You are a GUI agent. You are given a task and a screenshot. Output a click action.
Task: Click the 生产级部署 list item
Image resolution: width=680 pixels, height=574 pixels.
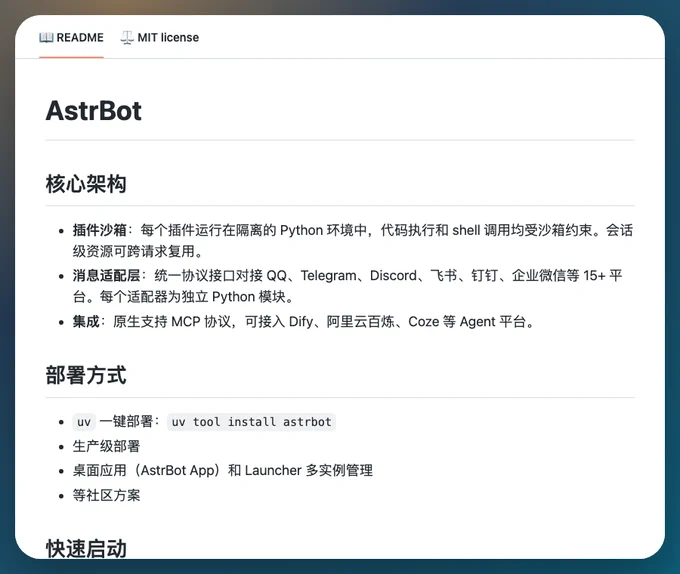[106, 447]
